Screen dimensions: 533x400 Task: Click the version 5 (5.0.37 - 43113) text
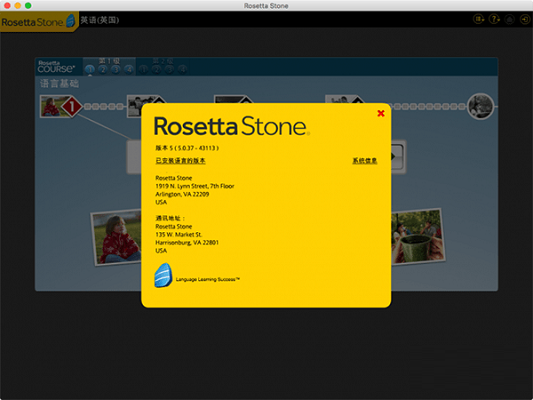click(187, 148)
